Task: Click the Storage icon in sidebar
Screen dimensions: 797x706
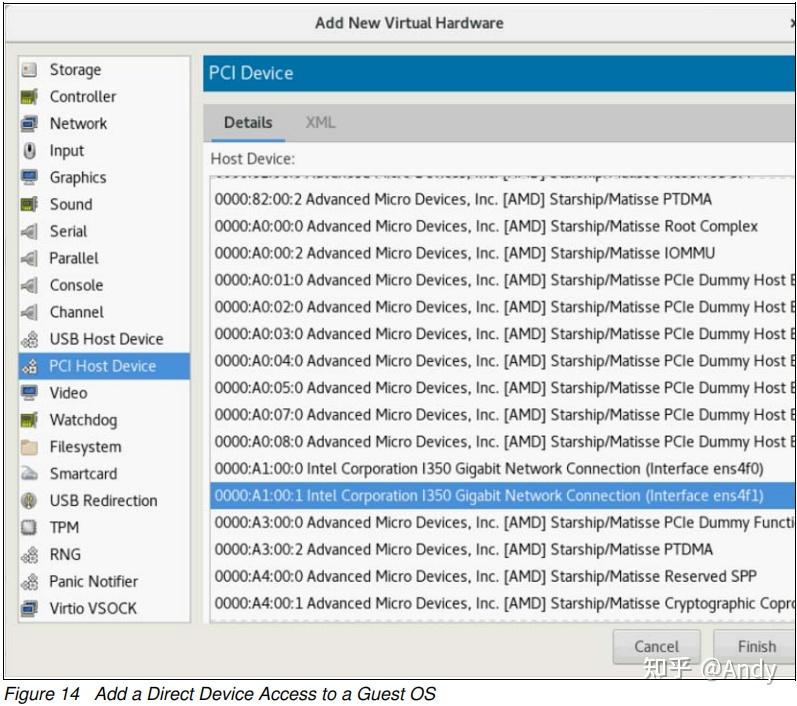Action: tap(29, 70)
